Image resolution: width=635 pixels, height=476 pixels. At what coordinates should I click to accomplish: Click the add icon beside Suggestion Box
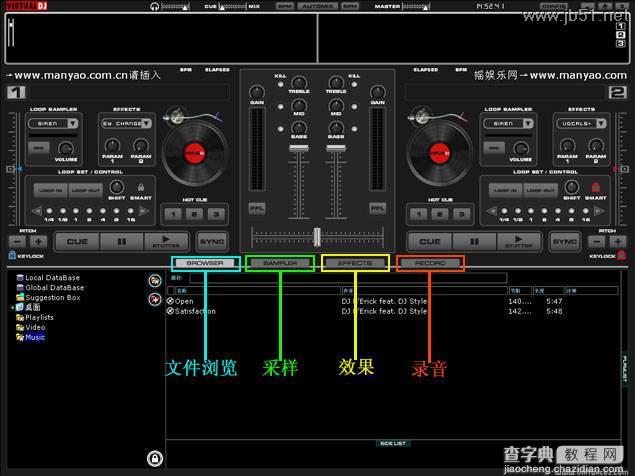(x=155, y=299)
